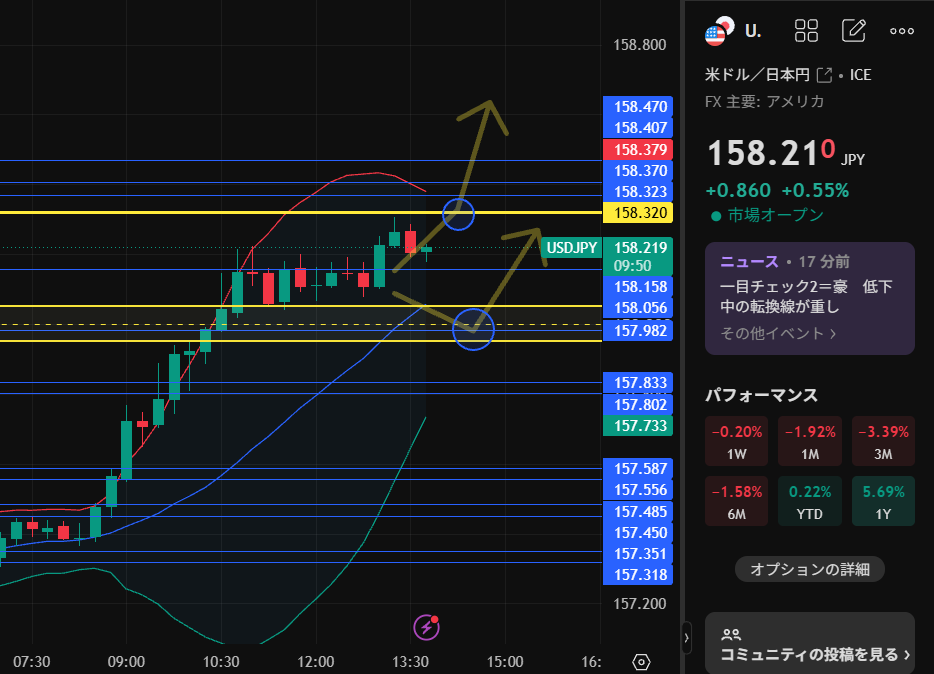Click the 158.370 price label

click(x=638, y=170)
